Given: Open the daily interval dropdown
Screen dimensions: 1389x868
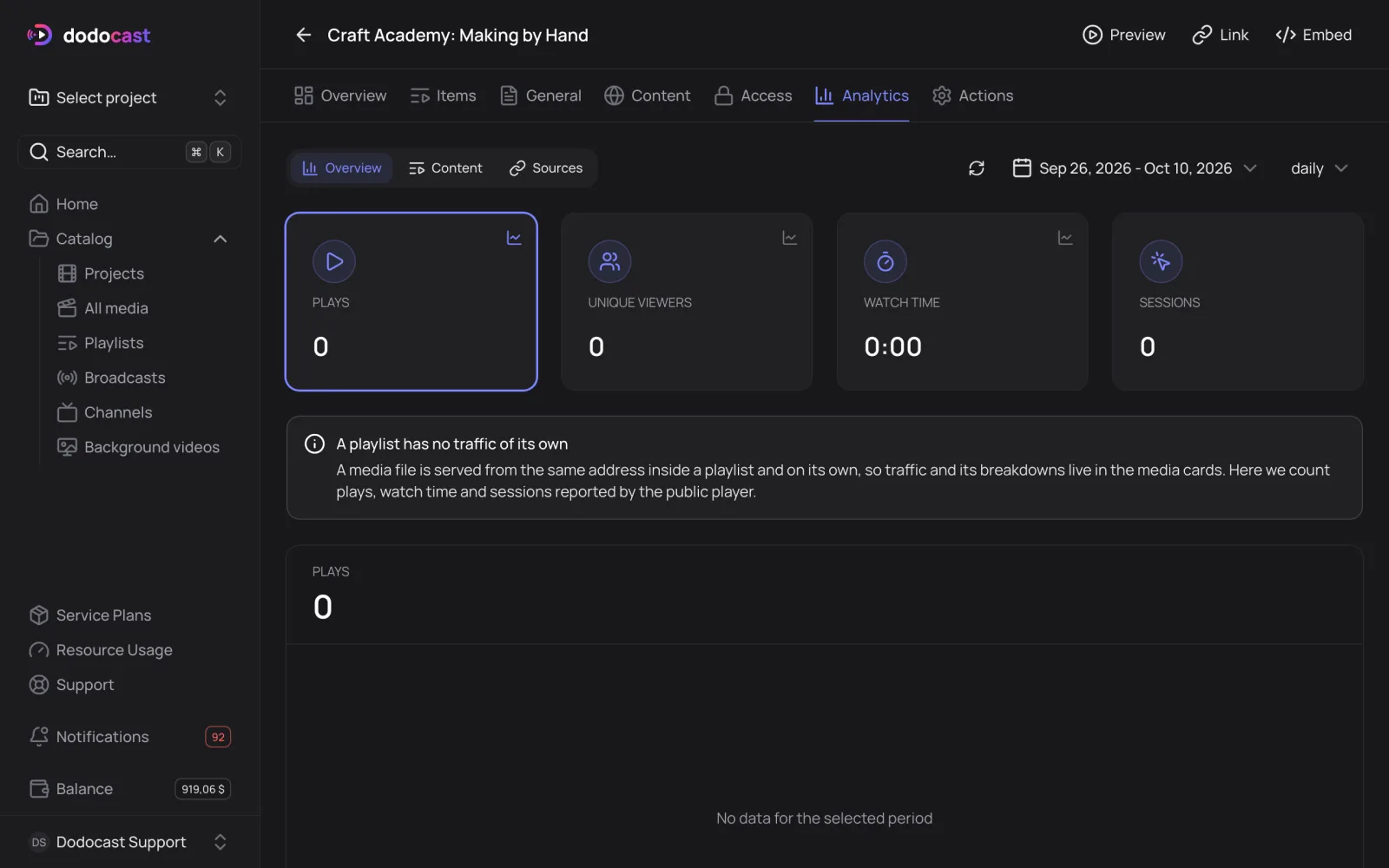Looking at the screenshot, I should 1319,168.
